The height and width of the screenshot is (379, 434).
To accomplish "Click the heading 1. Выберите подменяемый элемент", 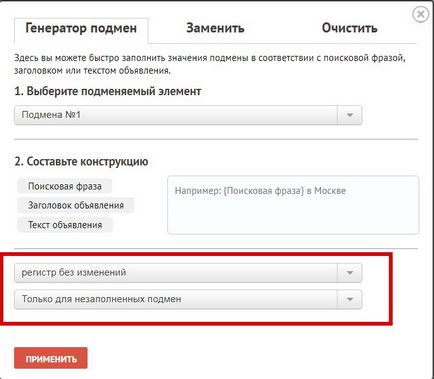I will 108,91.
